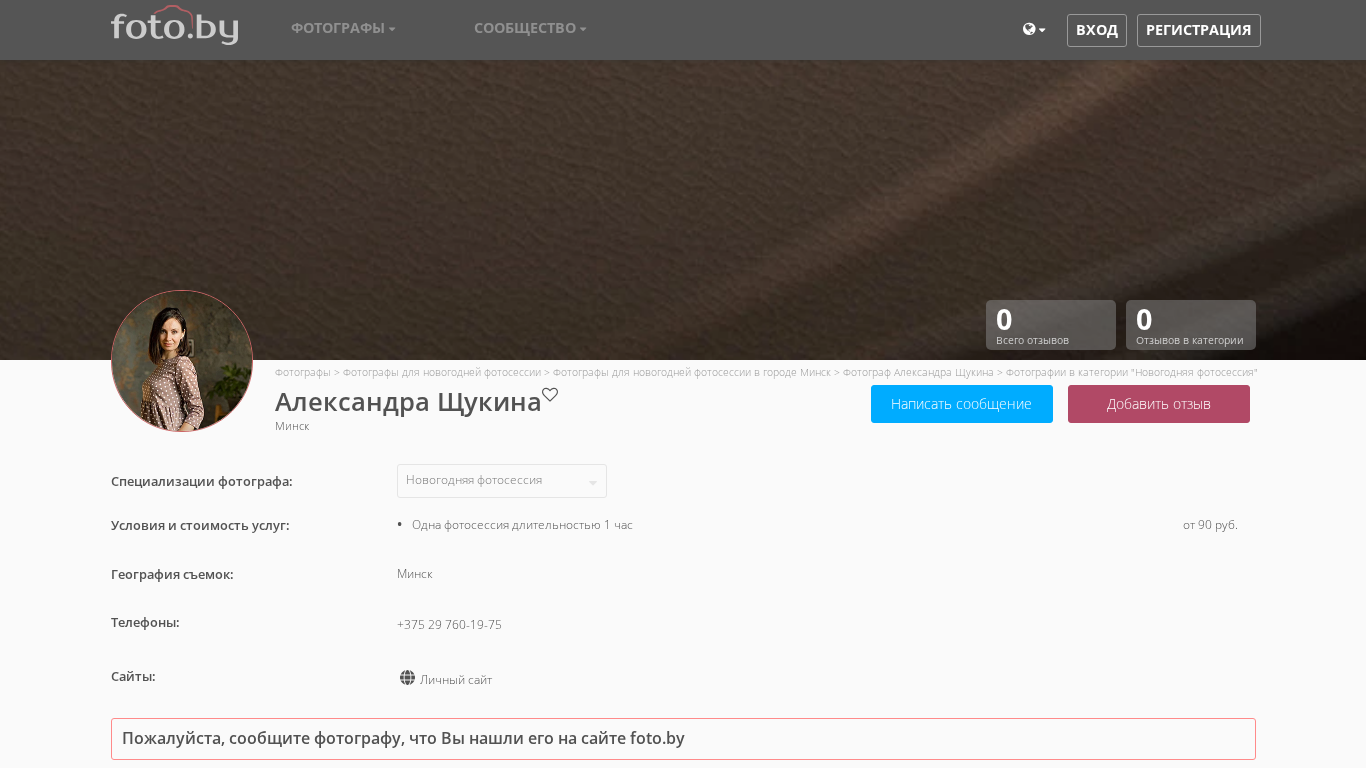Expand the Новогодняя фотосессия specialization dropdown

coord(501,481)
